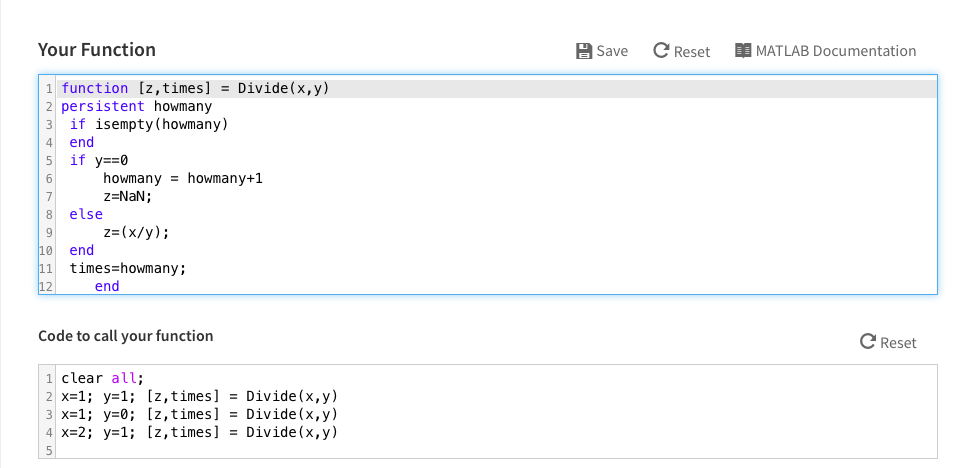Place cursor on the function Divide declaration line

pos(496,89)
